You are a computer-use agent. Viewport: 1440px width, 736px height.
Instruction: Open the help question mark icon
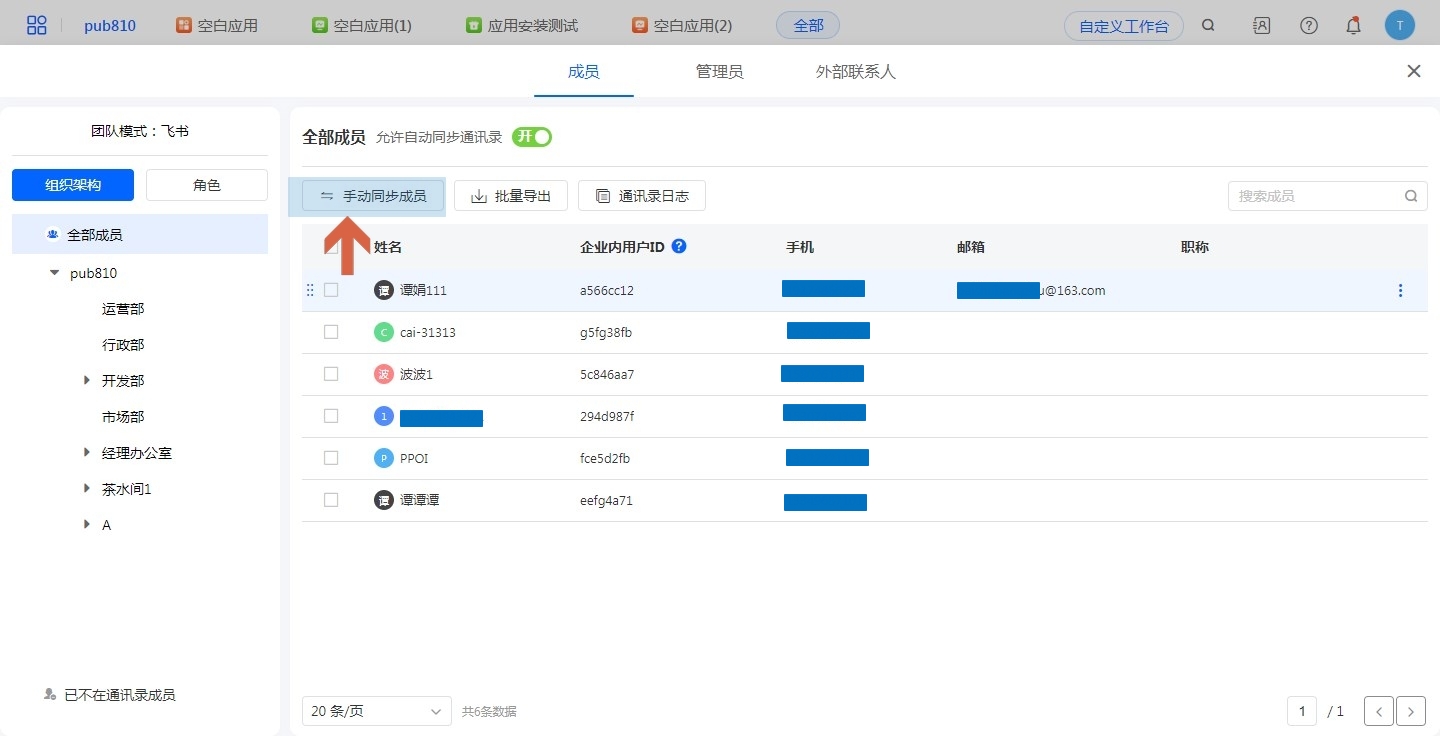tap(1308, 26)
